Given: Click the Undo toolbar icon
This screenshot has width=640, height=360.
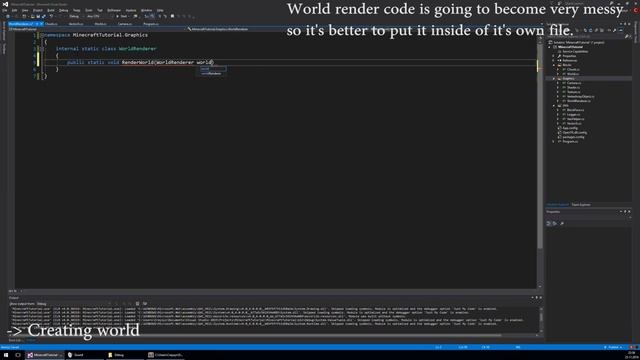Looking at the screenshot, I should 51,16.
